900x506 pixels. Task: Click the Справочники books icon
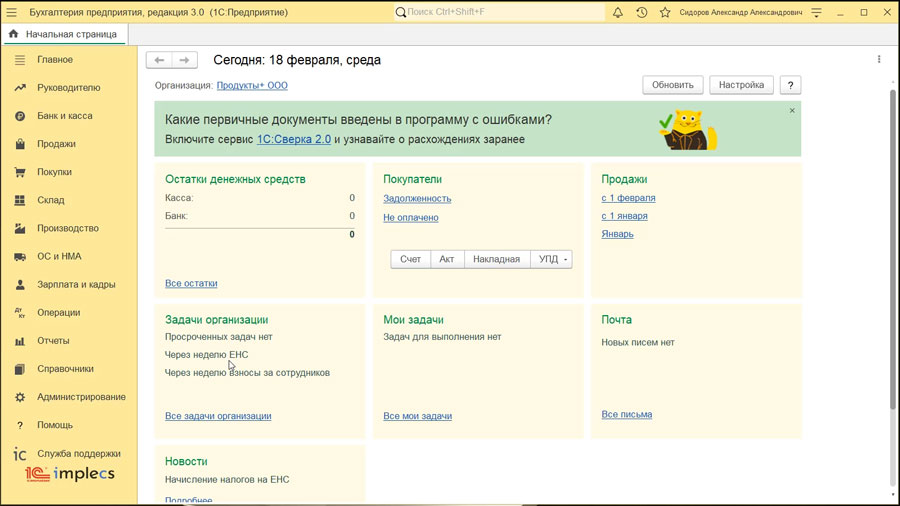pyautogui.click(x=20, y=369)
